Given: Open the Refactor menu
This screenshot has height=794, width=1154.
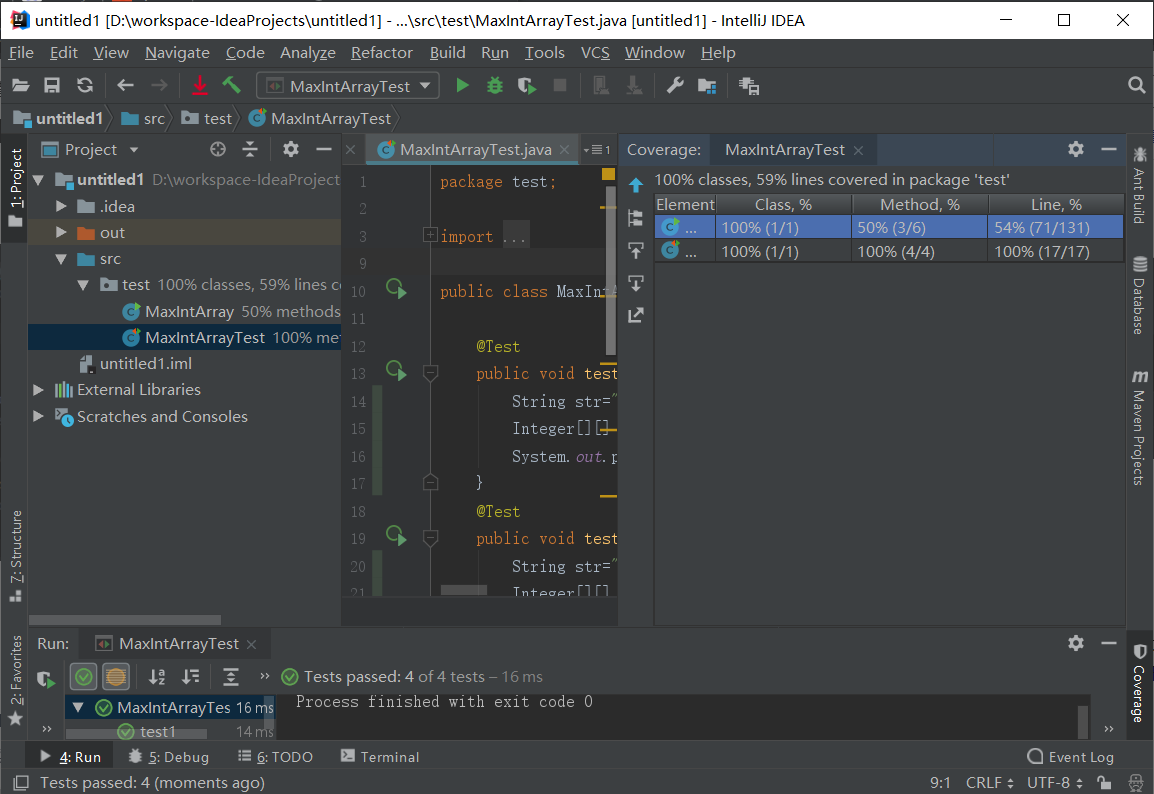Looking at the screenshot, I should (381, 53).
